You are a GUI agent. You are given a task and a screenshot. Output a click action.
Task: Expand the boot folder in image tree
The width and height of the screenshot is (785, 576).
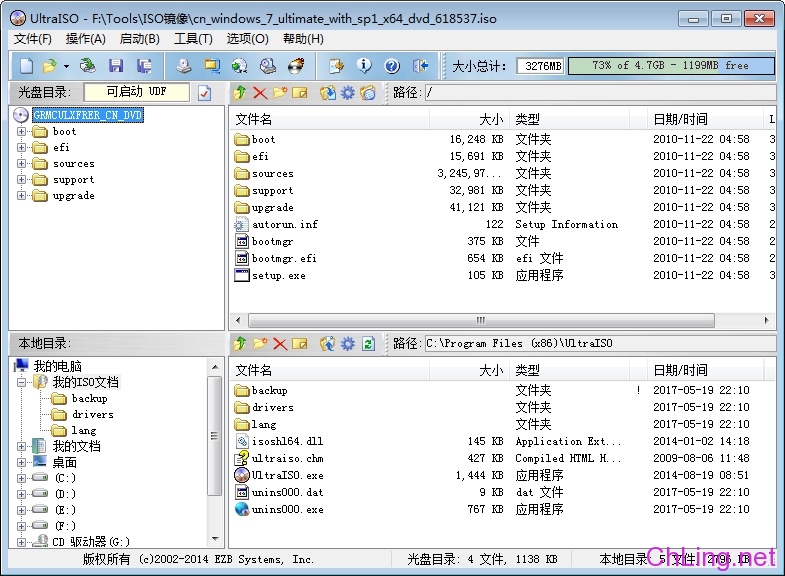pyautogui.click(x=22, y=132)
